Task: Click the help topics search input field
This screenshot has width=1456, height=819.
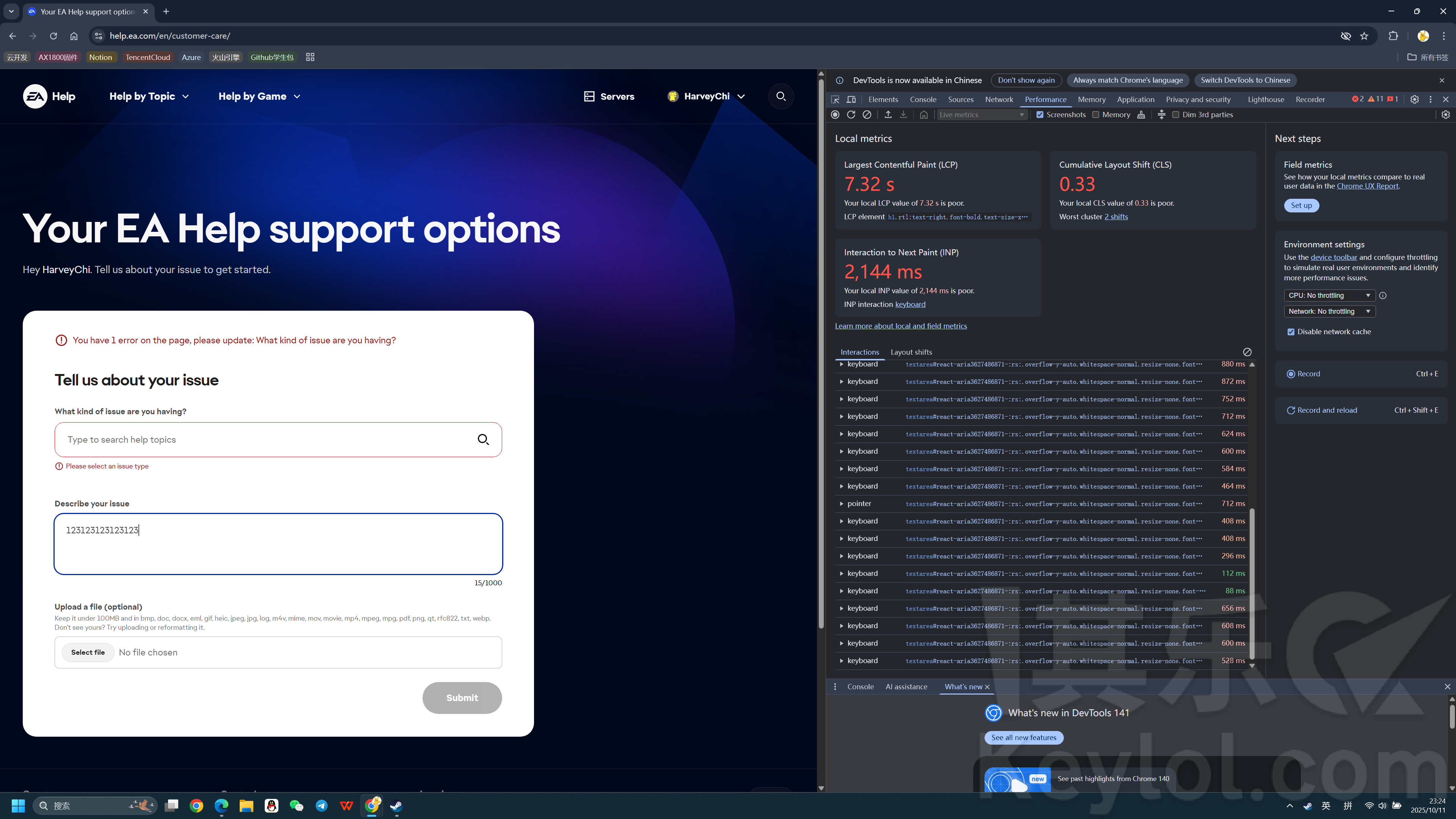Action: point(265,440)
